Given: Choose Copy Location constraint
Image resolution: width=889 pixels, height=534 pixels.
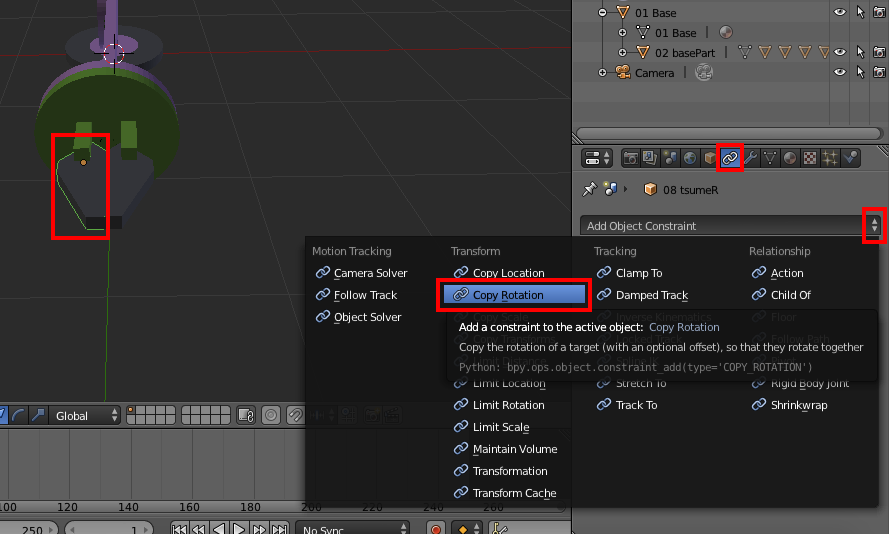Looking at the screenshot, I should (499, 273).
